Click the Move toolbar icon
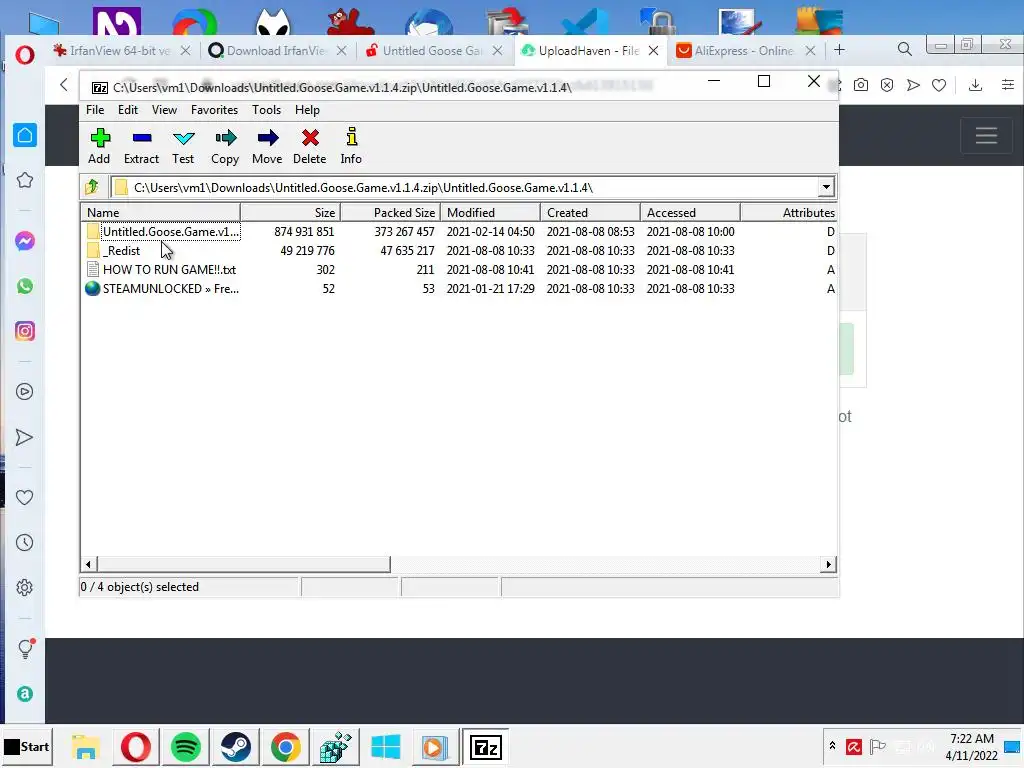This screenshot has height=768, width=1024. (267, 146)
